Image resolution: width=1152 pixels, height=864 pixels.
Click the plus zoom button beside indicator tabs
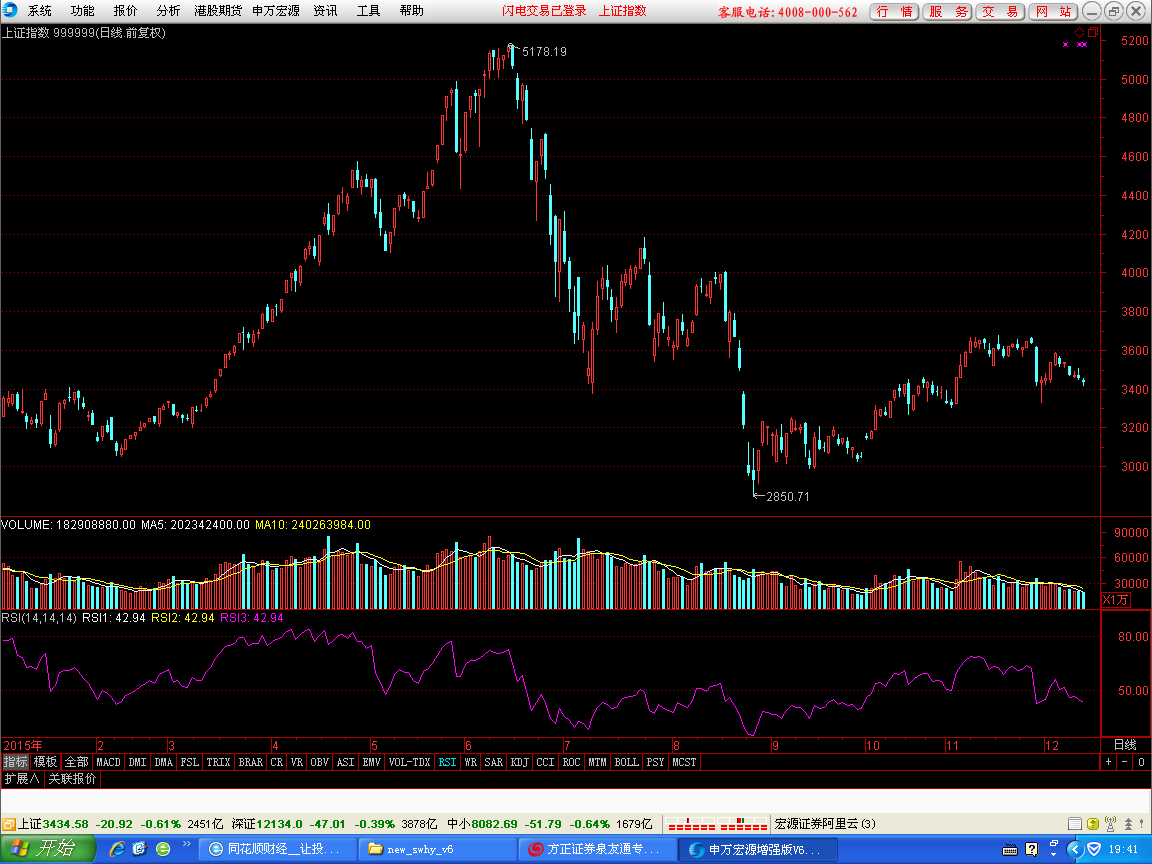pyautogui.click(x=1109, y=762)
